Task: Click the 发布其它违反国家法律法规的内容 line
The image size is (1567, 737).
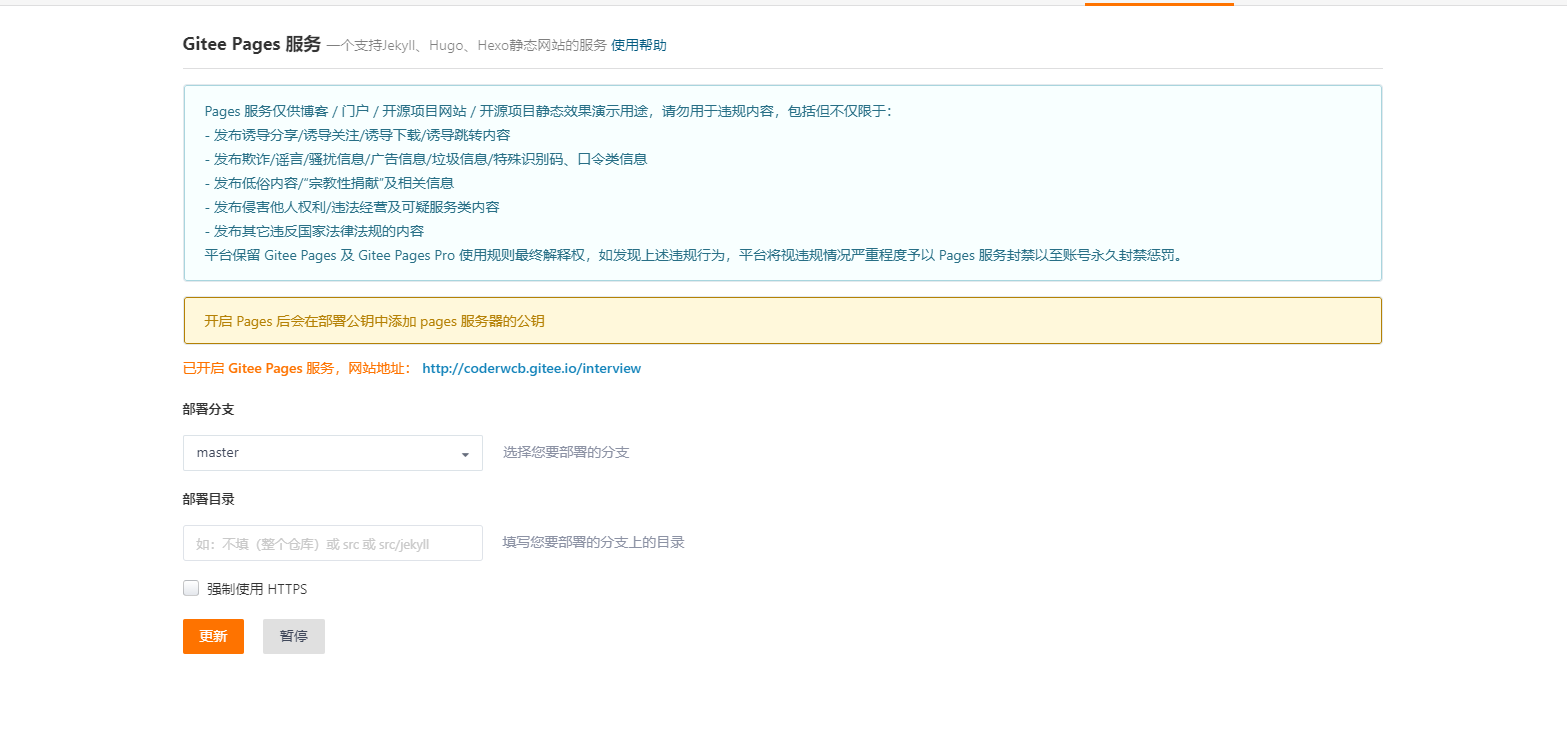Action: click(x=314, y=231)
